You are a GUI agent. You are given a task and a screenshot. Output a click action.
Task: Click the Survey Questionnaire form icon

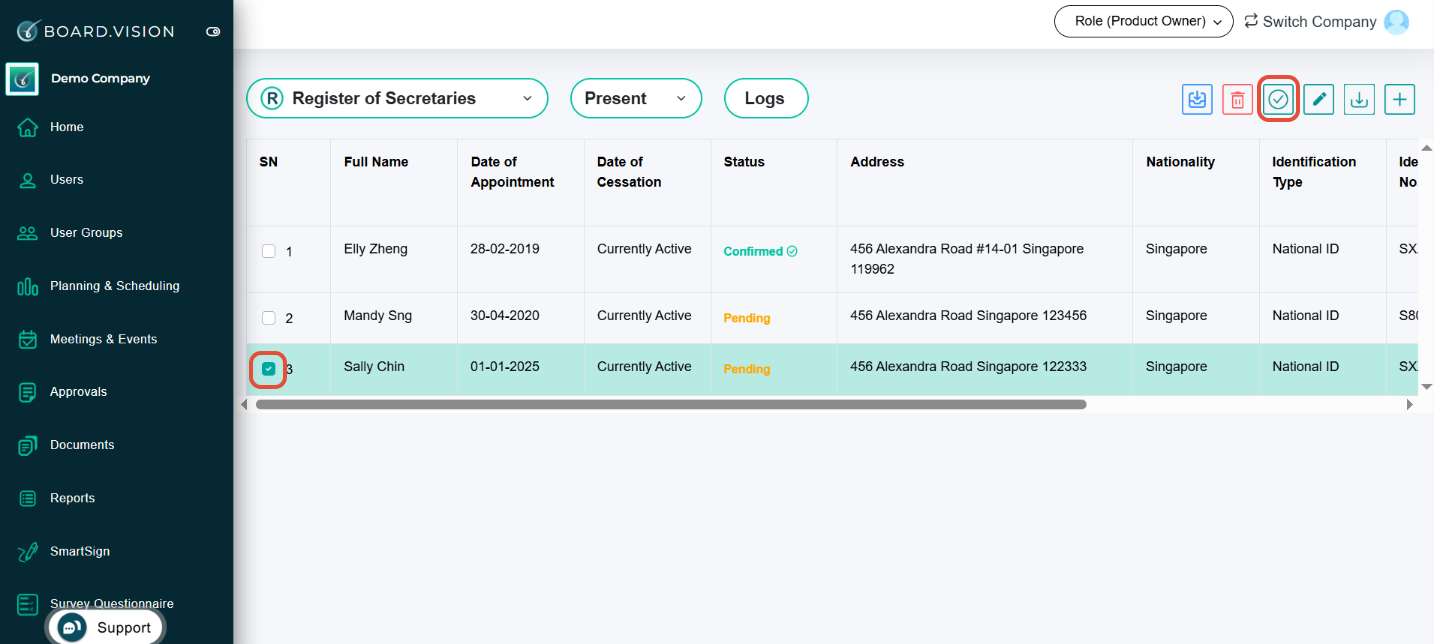[28, 605]
